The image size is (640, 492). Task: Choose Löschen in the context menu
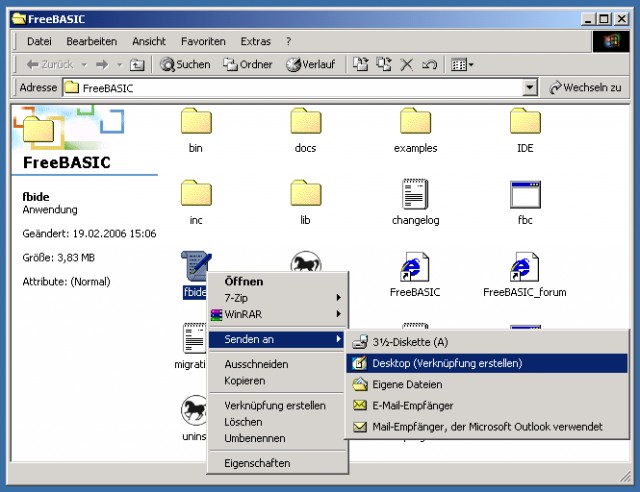[x=278, y=422]
